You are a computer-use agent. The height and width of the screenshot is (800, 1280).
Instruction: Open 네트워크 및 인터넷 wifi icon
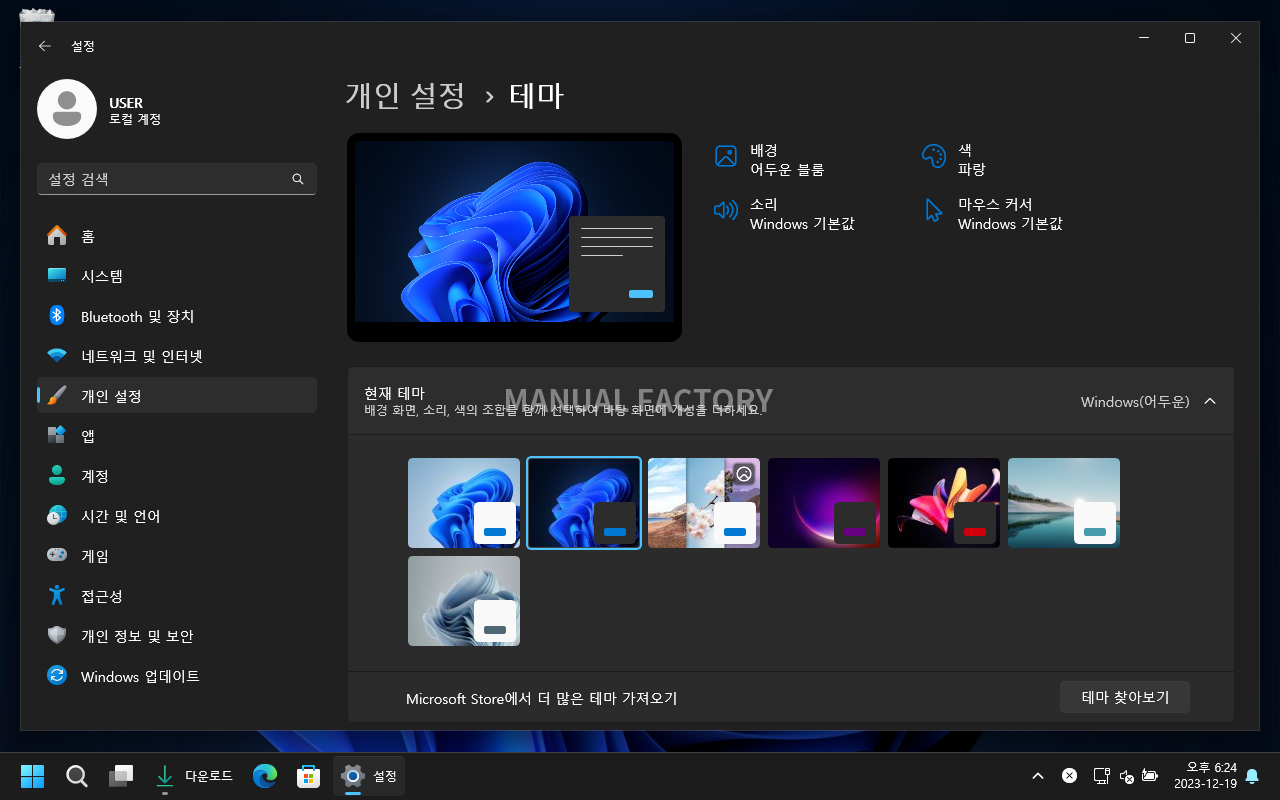pyautogui.click(x=57, y=356)
